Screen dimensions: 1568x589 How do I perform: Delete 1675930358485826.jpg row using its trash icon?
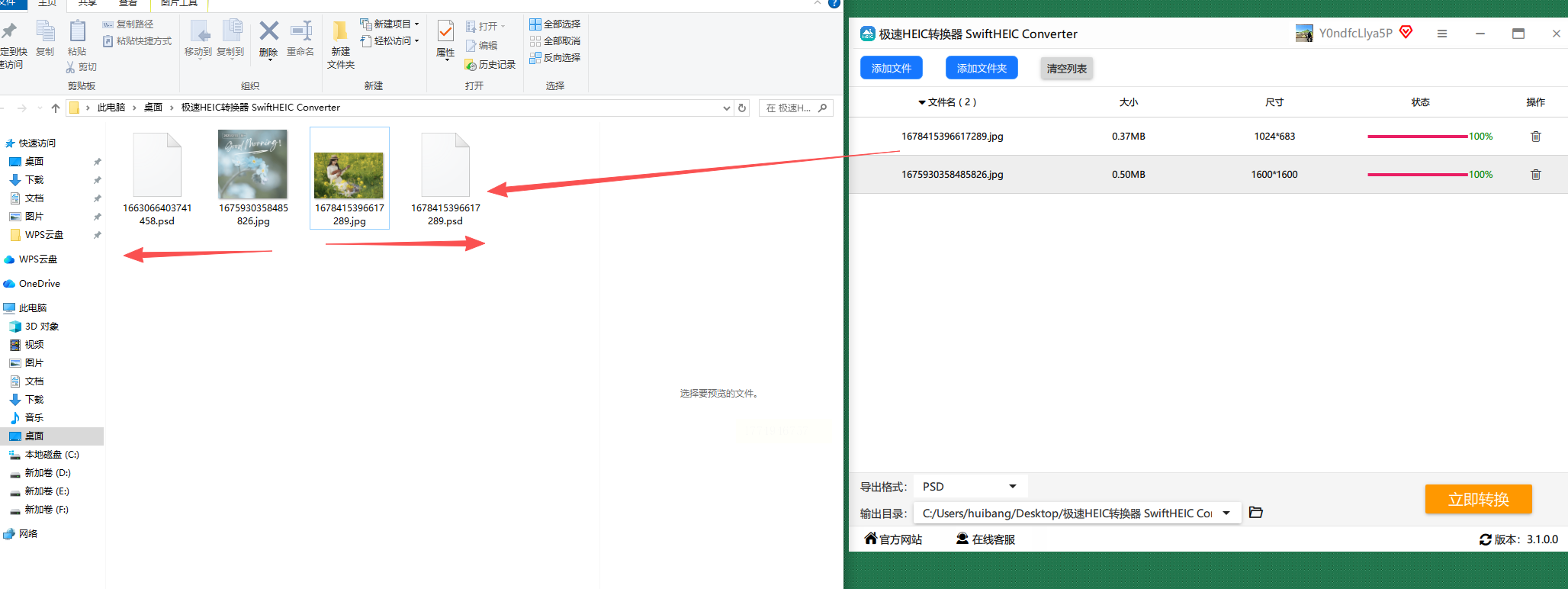[1536, 175]
